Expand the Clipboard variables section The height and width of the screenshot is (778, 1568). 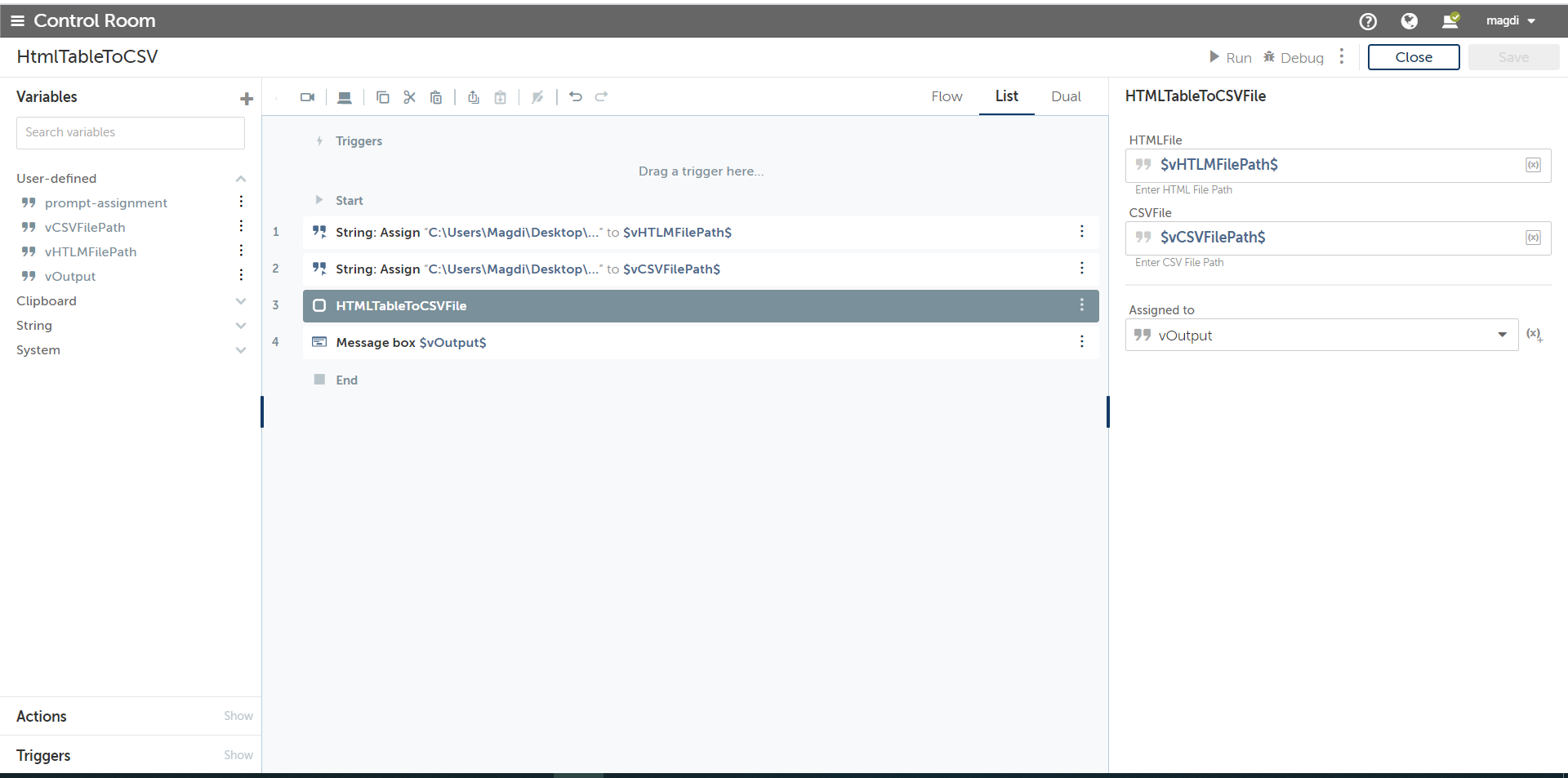[x=241, y=301]
